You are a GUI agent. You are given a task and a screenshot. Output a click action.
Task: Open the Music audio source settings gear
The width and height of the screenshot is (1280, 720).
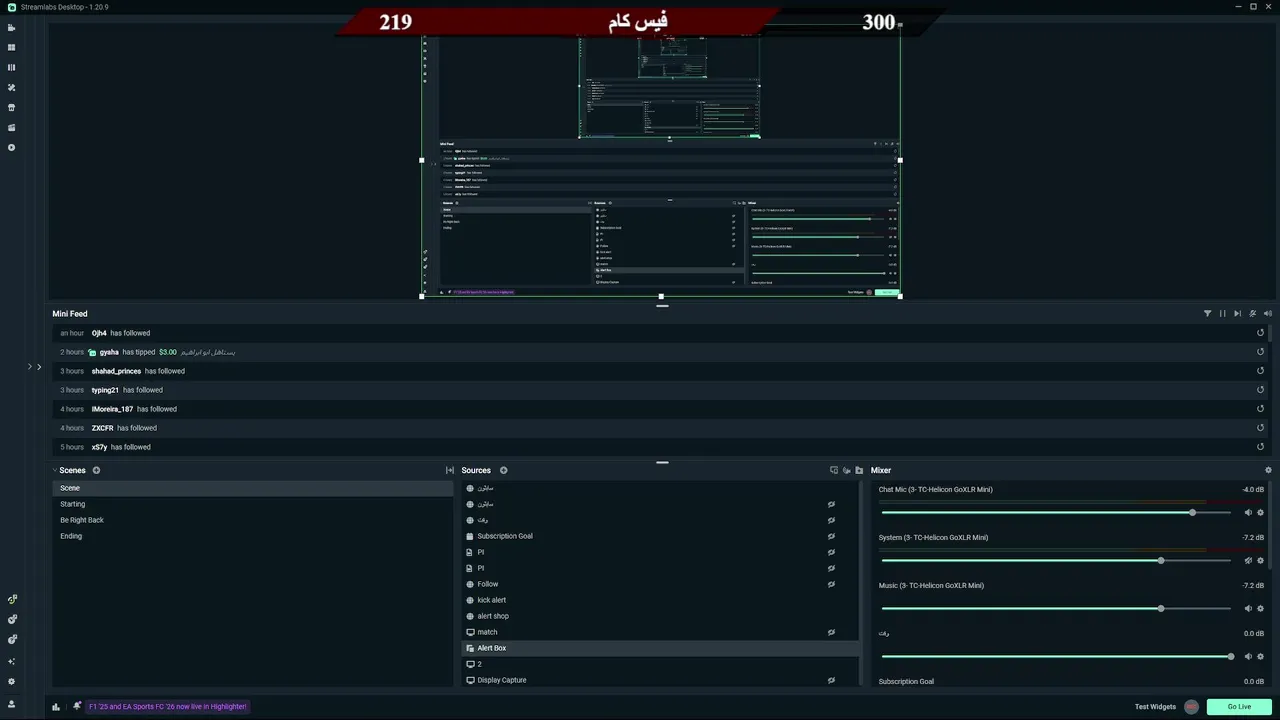(1260, 609)
